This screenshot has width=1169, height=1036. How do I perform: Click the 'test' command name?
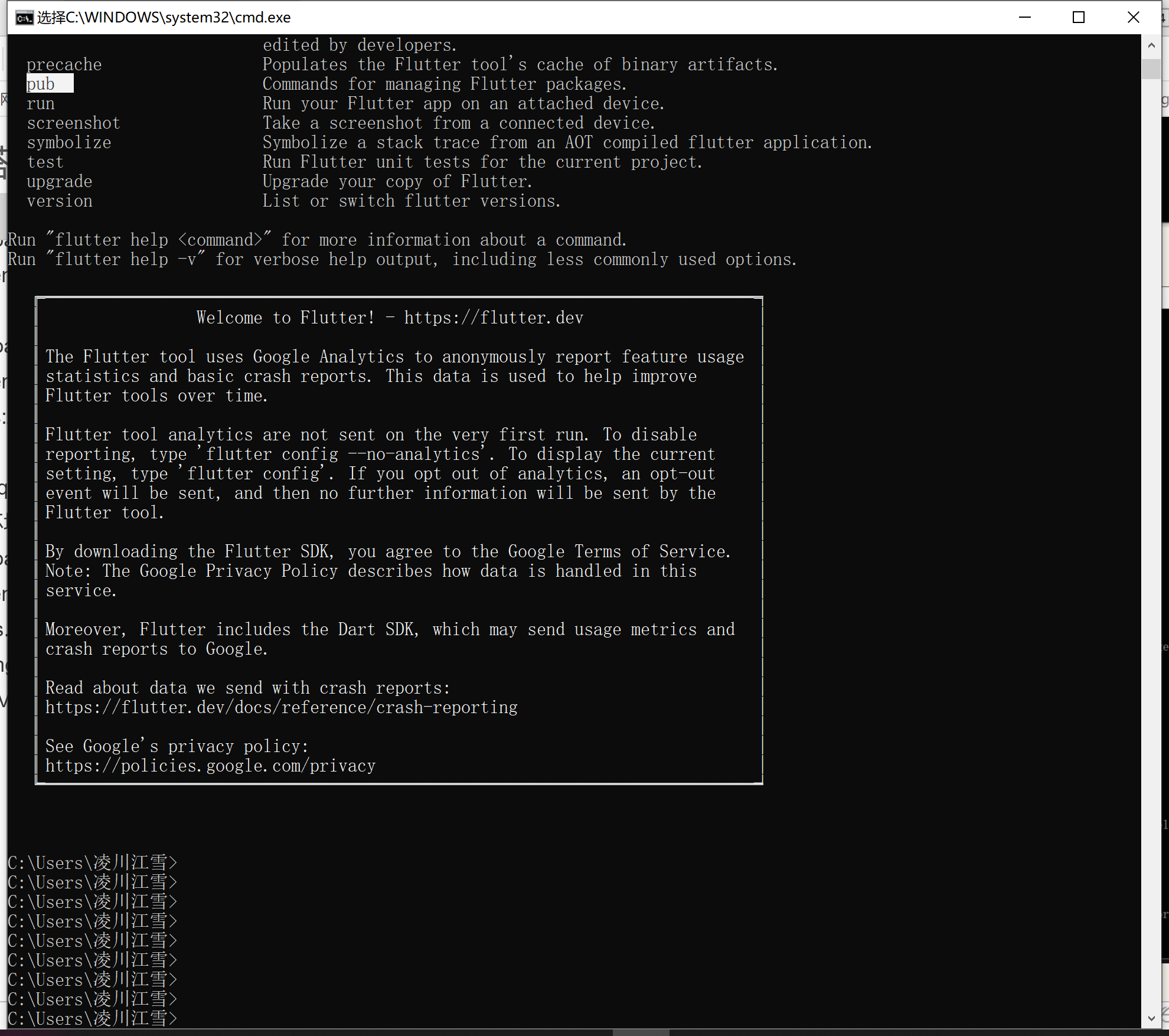click(x=45, y=162)
